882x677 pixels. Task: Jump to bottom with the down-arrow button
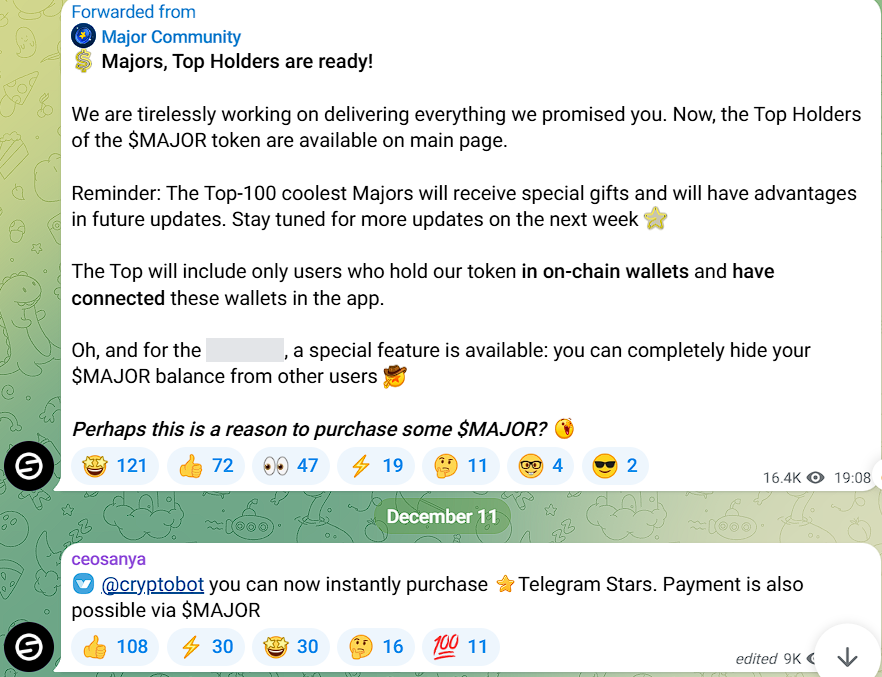(x=847, y=656)
